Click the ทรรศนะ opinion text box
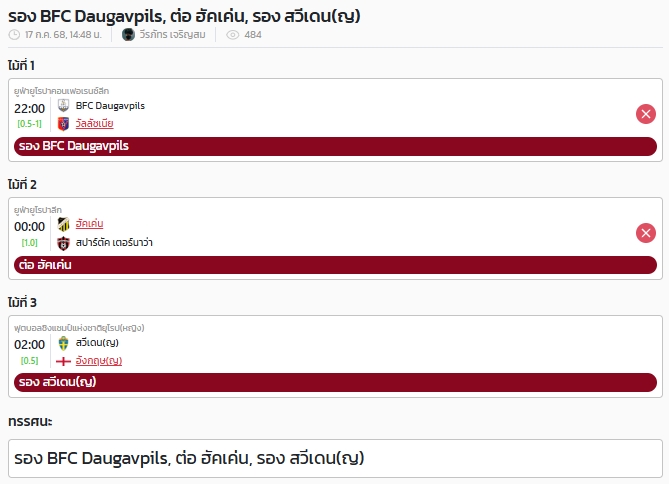Viewport: 669px width, 484px height. click(x=335, y=458)
